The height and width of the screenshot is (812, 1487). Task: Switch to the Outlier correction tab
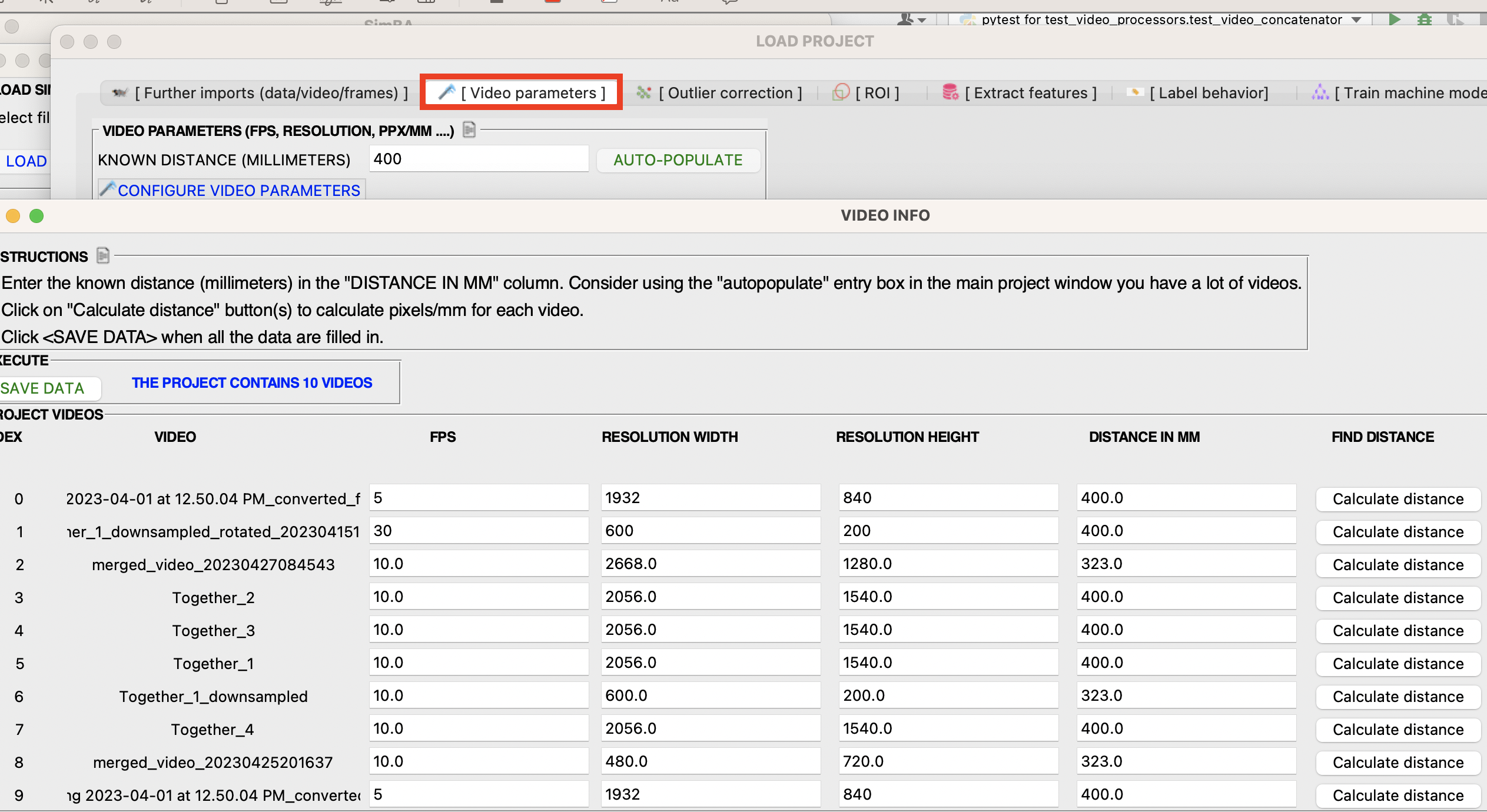click(719, 93)
